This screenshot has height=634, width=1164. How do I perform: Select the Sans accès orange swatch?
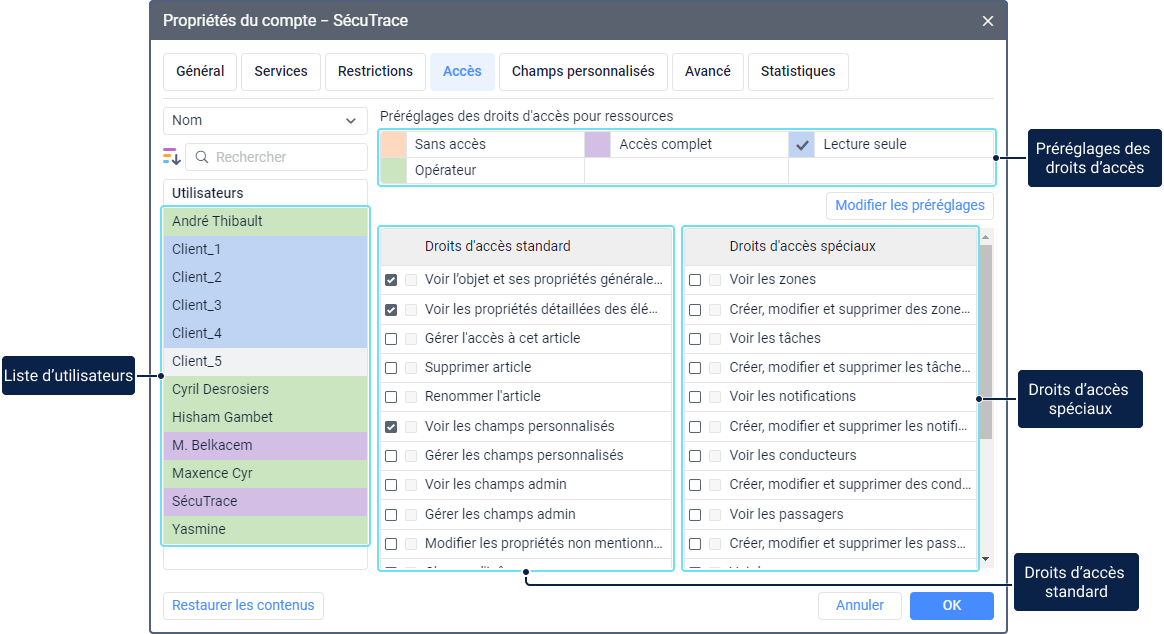[x=393, y=144]
